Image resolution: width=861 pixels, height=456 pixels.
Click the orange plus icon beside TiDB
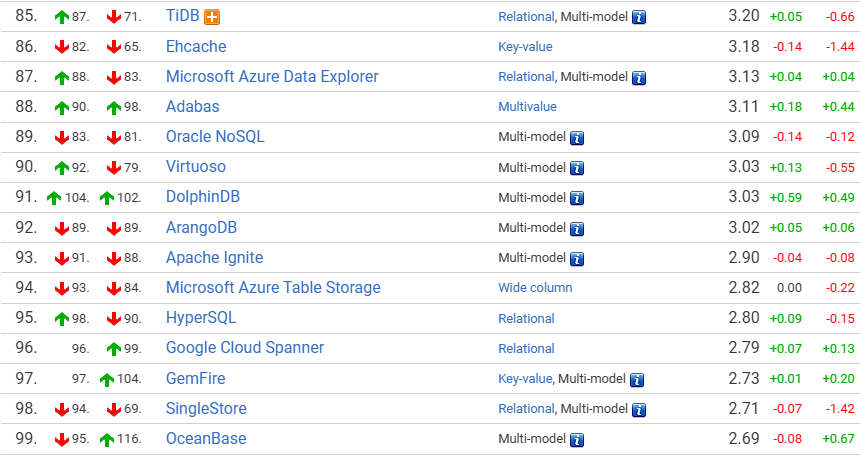pos(212,18)
